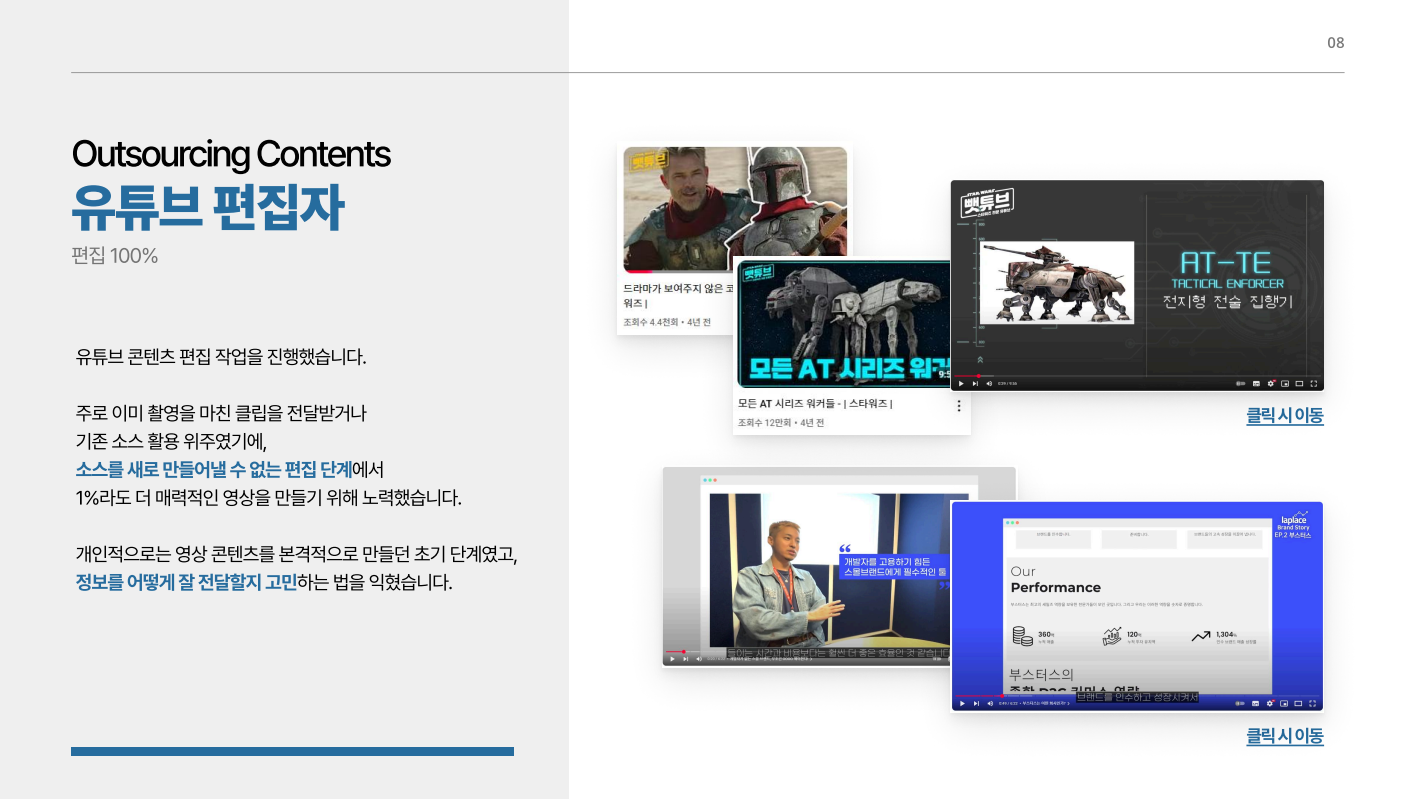Viewport: 1419px width, 799px height.
Task: Open the 모든 AT 시리즈 워커 thumbnail
Action: [x=845, y=324]
